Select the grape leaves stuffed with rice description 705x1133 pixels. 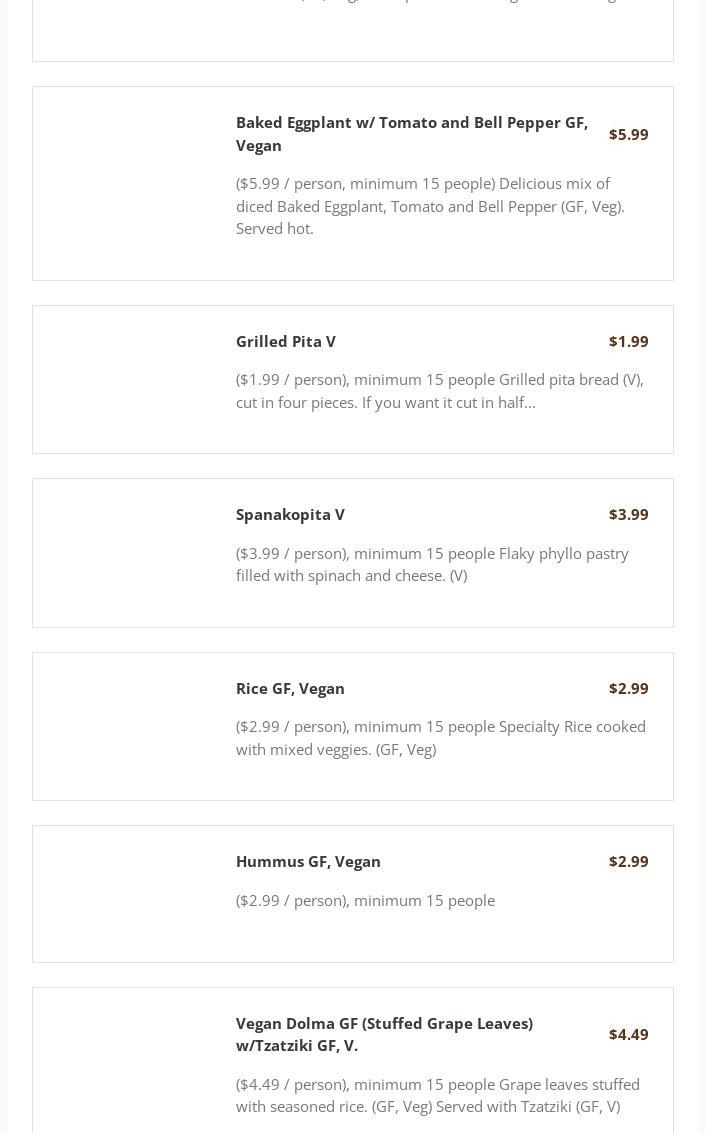(x=437, y=1095)
